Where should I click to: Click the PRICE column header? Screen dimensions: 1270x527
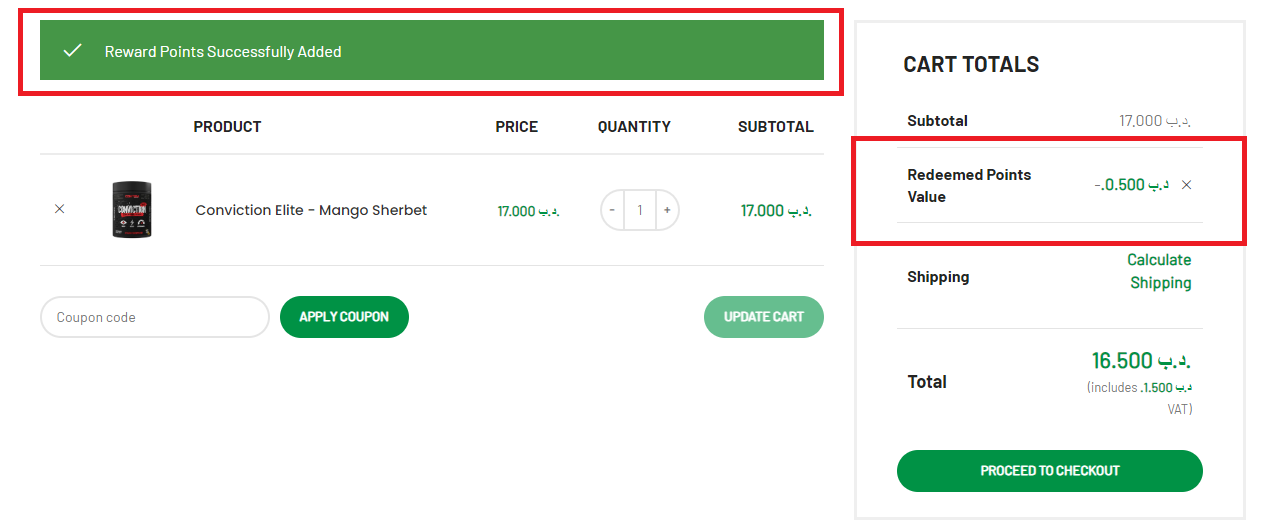pos(516,127)
